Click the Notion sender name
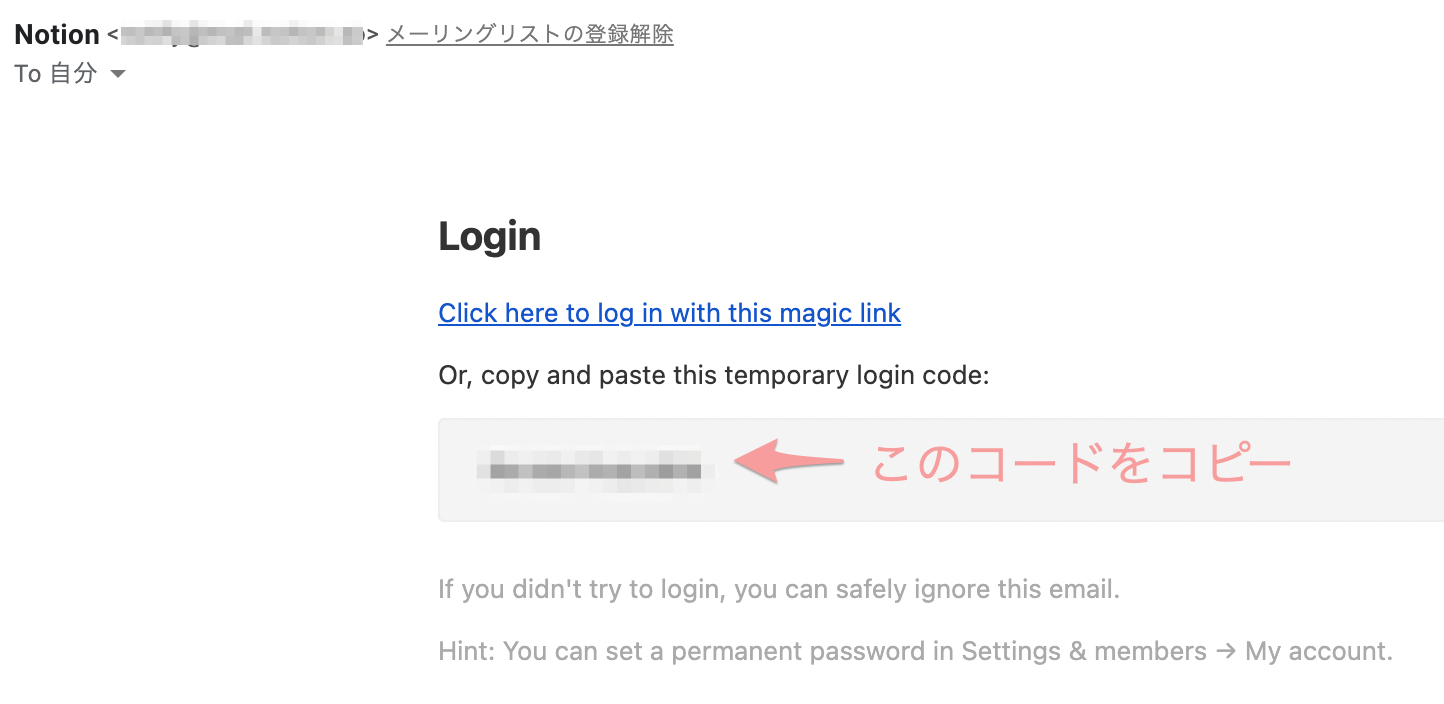Viewport: 1444px width, 704px height. tap(57, 35)
